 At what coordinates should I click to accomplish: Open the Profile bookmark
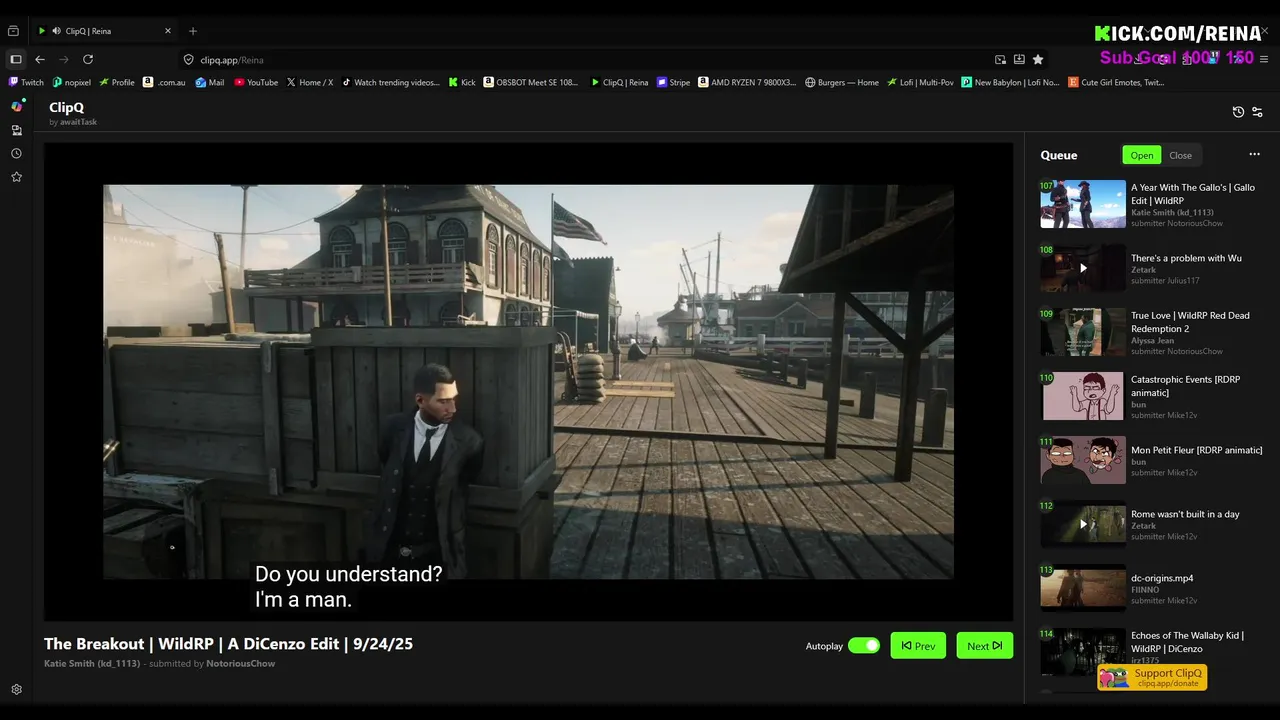pyautogui.click(x=117, y=83)
